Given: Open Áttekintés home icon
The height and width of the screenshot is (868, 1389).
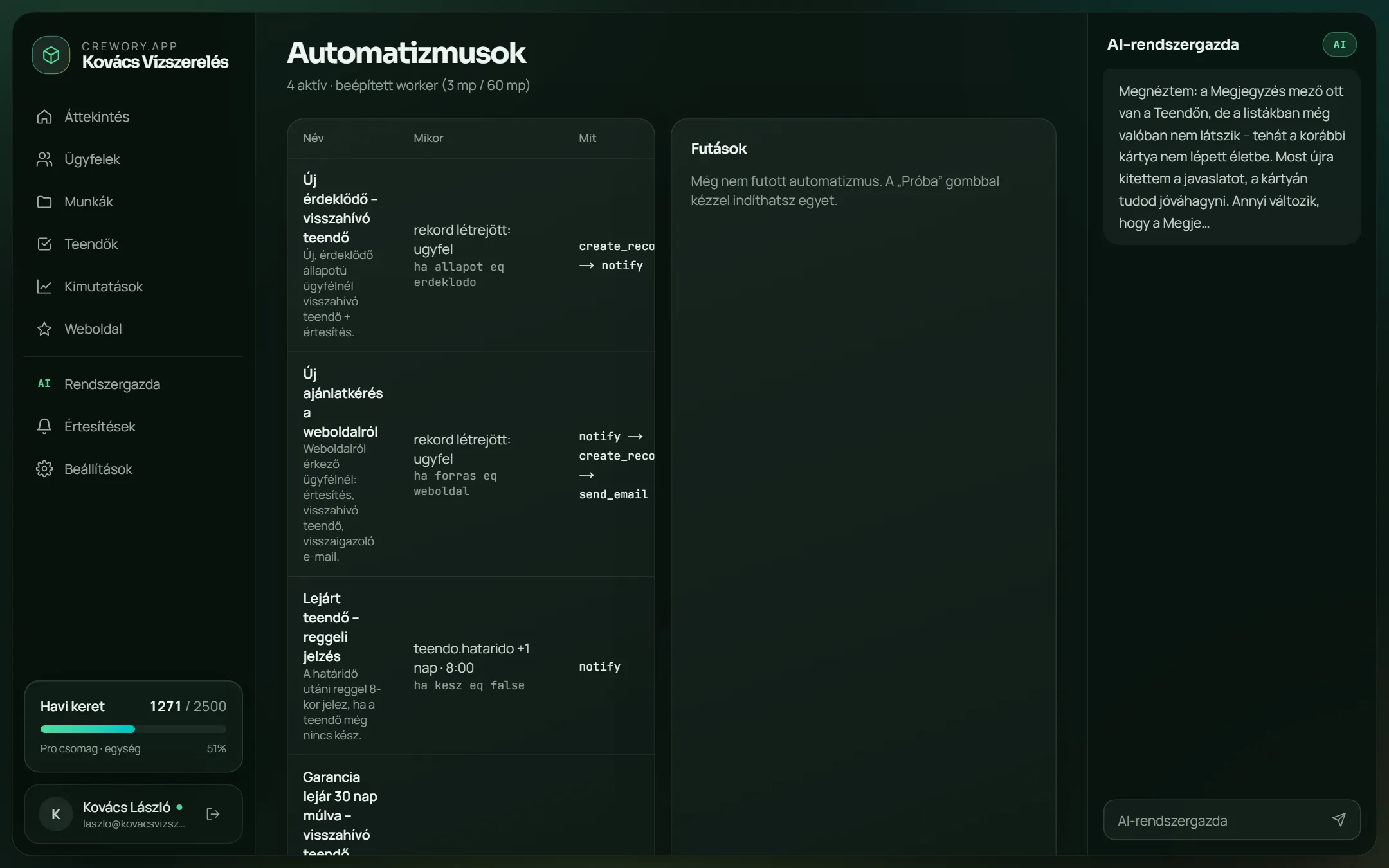Looking at the screenshot, I should (x=44, y=117).
